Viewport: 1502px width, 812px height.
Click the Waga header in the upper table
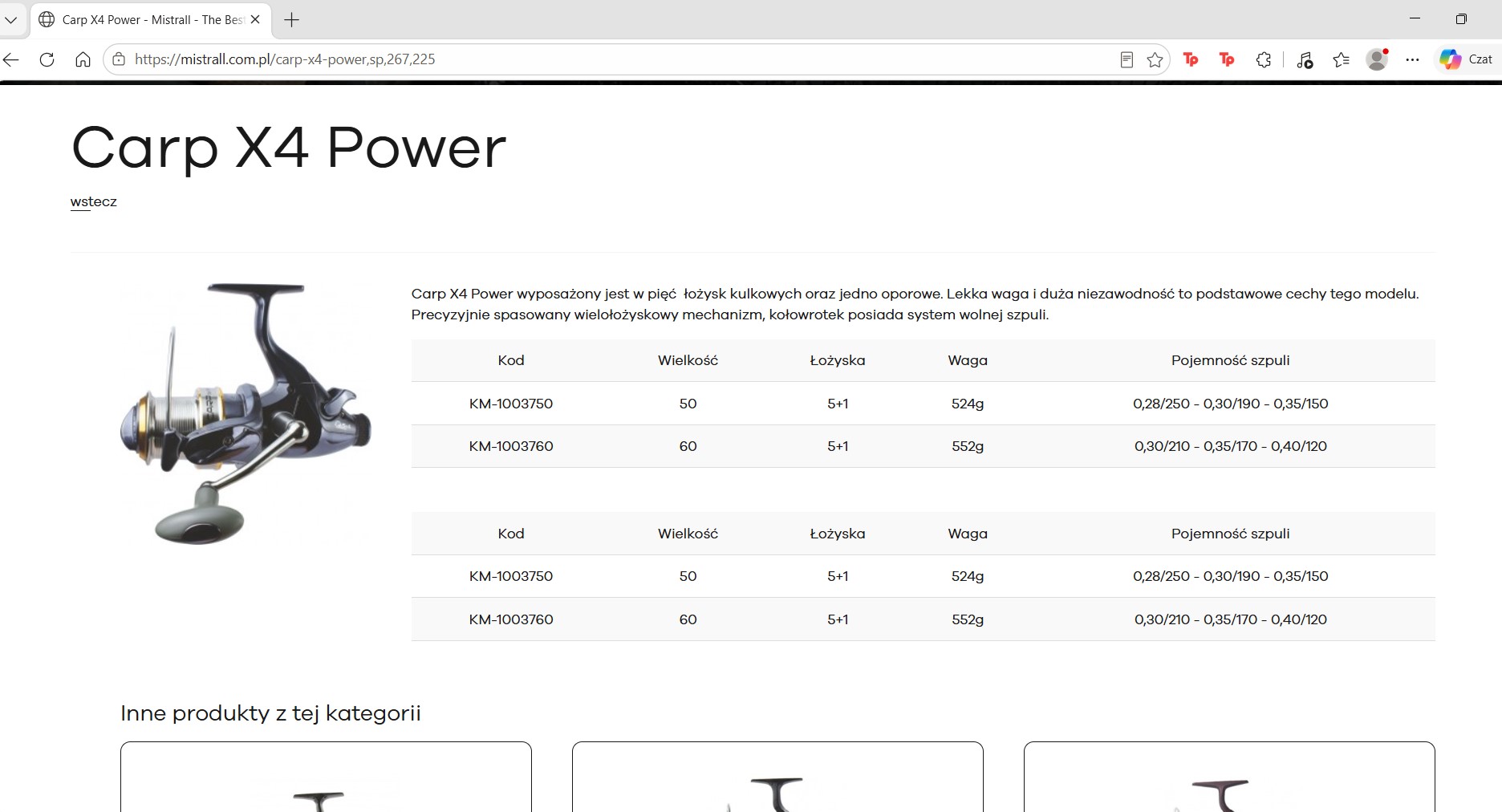pos(968,360)
